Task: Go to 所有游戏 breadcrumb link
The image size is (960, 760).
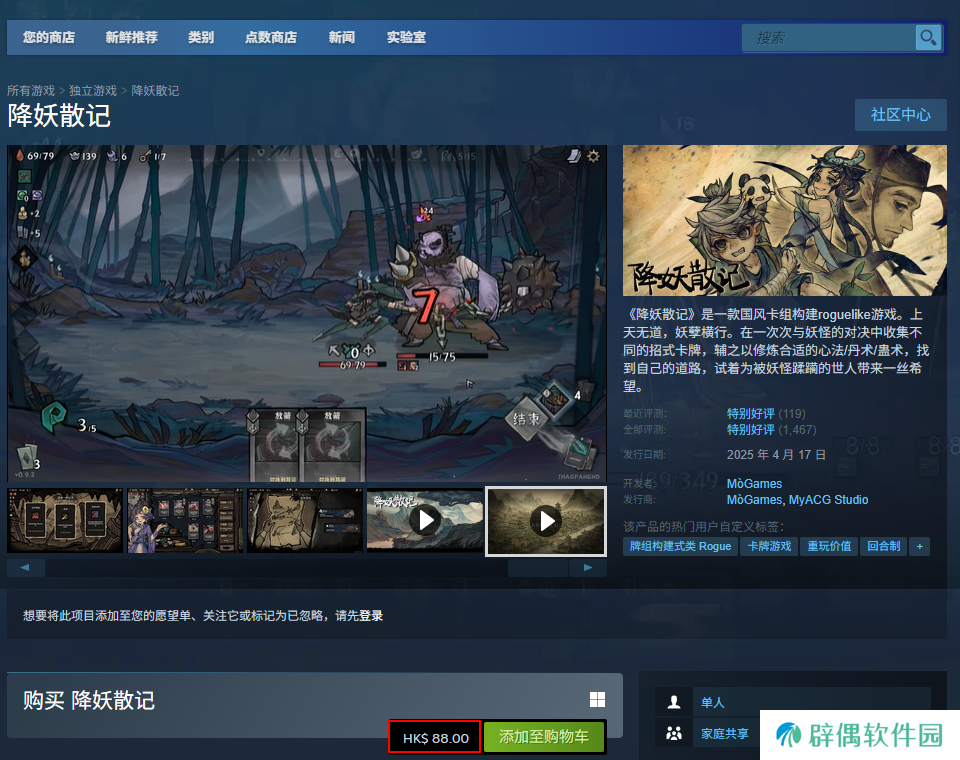Action: click(31, 91)
